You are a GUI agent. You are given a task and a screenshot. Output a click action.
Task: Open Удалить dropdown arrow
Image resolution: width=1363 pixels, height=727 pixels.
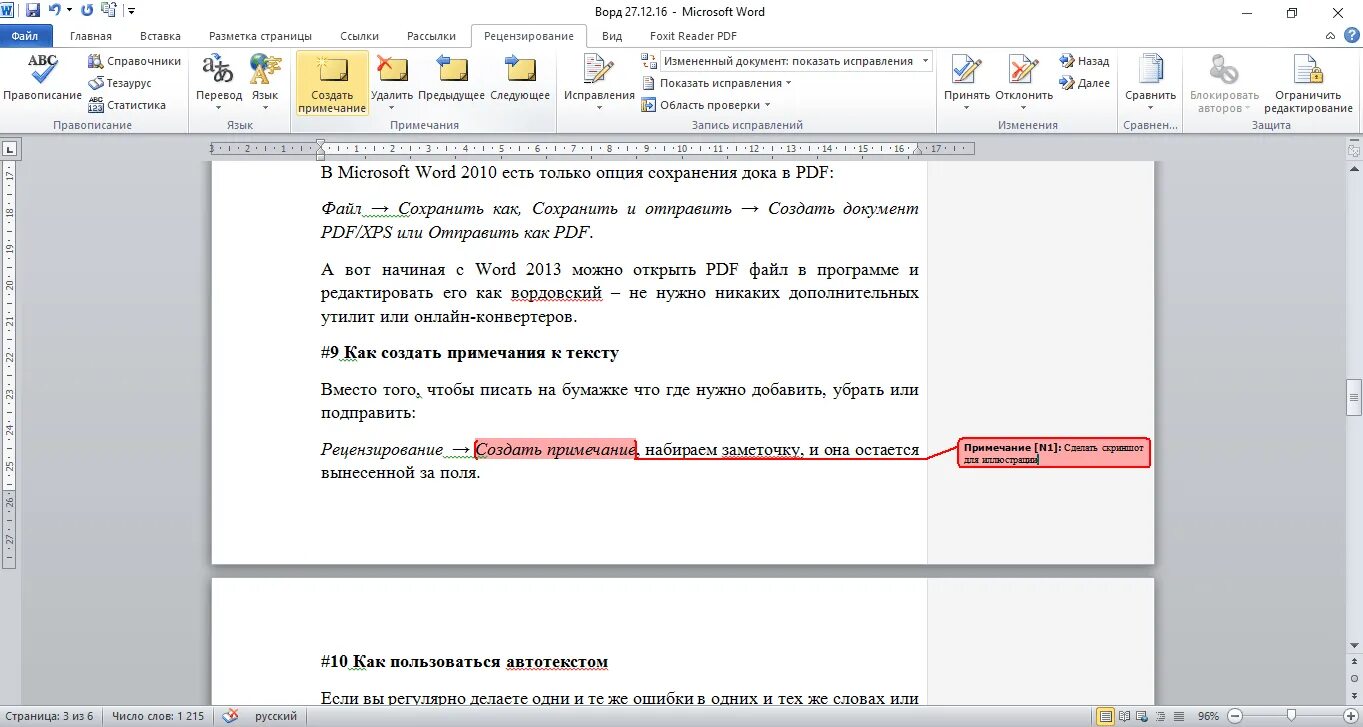click(391, 106)
